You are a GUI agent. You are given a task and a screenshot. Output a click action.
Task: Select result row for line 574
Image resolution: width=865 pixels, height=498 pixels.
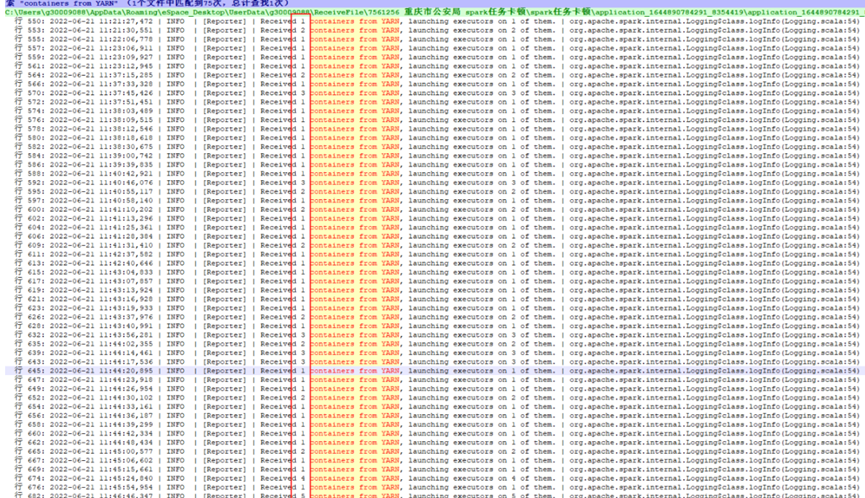(435, 111)
